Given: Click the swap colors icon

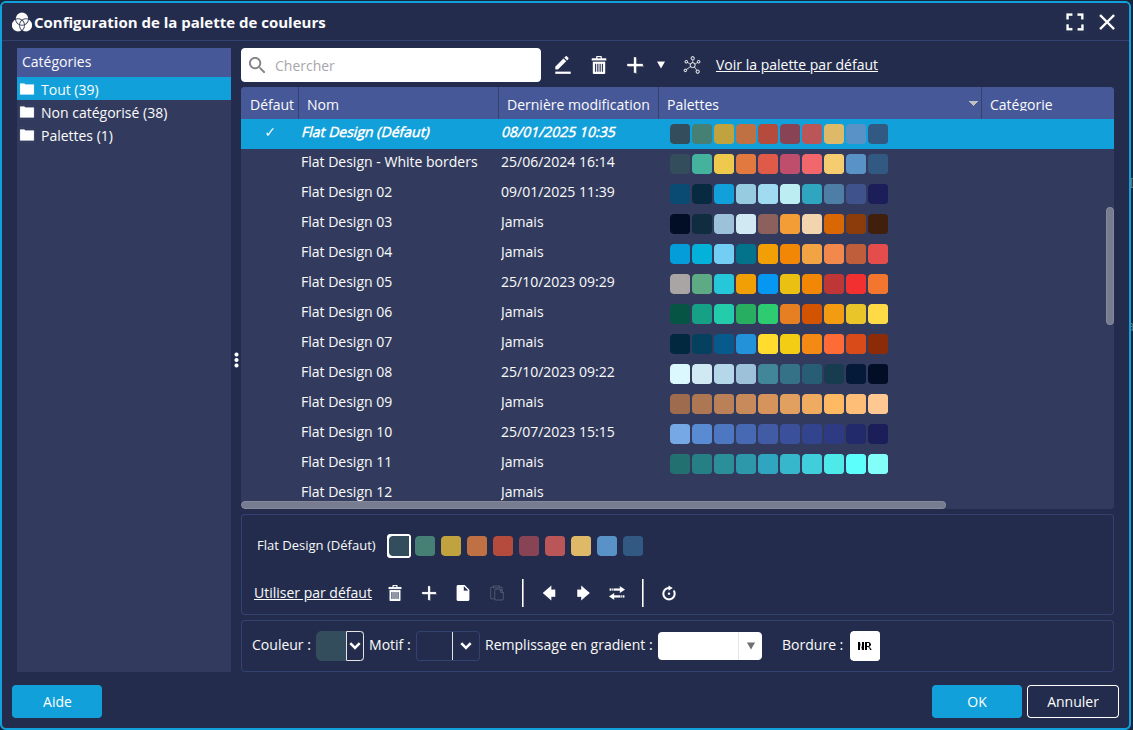Looking at the screenshot, I should 617,593.
